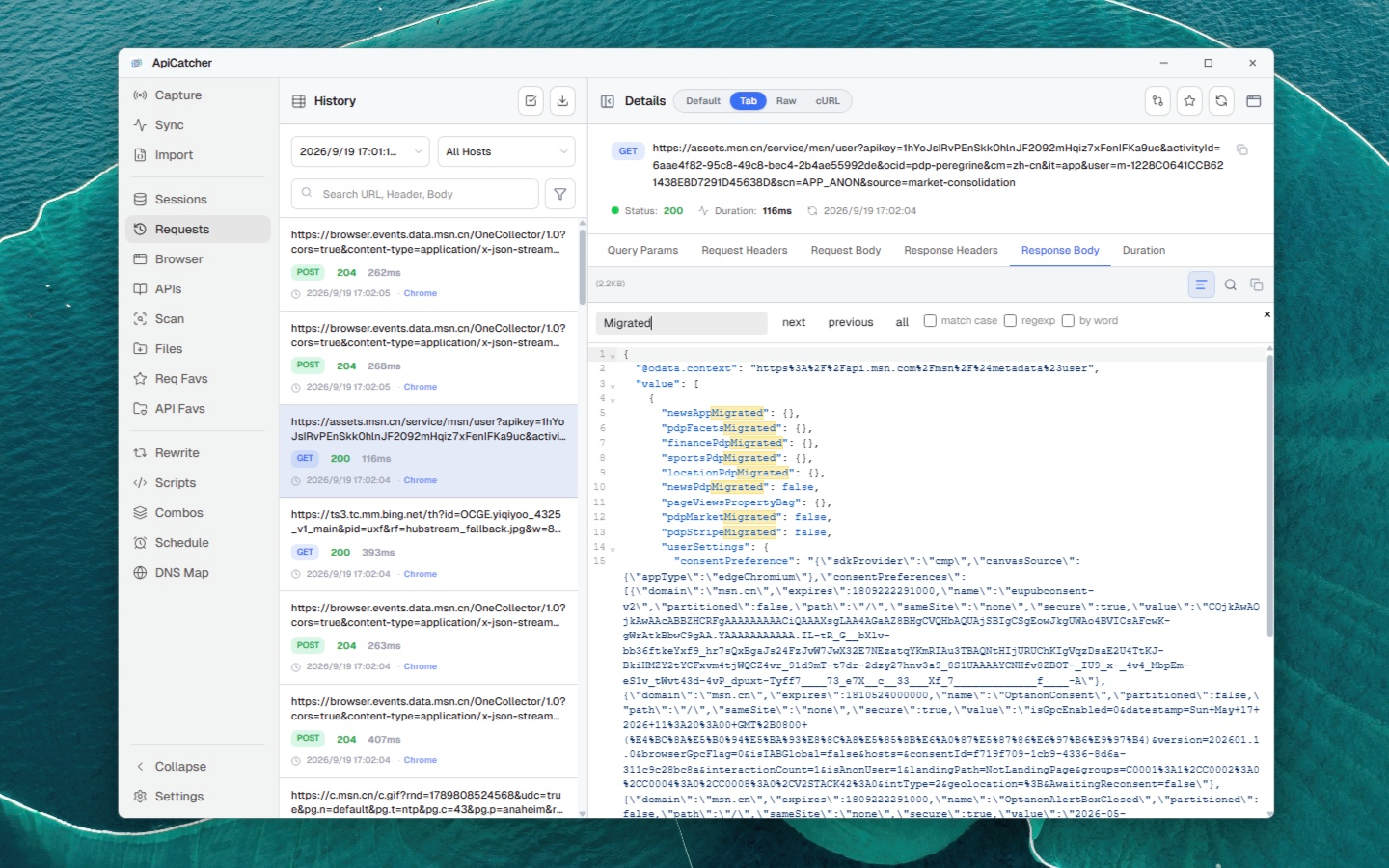Switch to the Request Headers tab

pyautogui.click(x=745, y=251)
